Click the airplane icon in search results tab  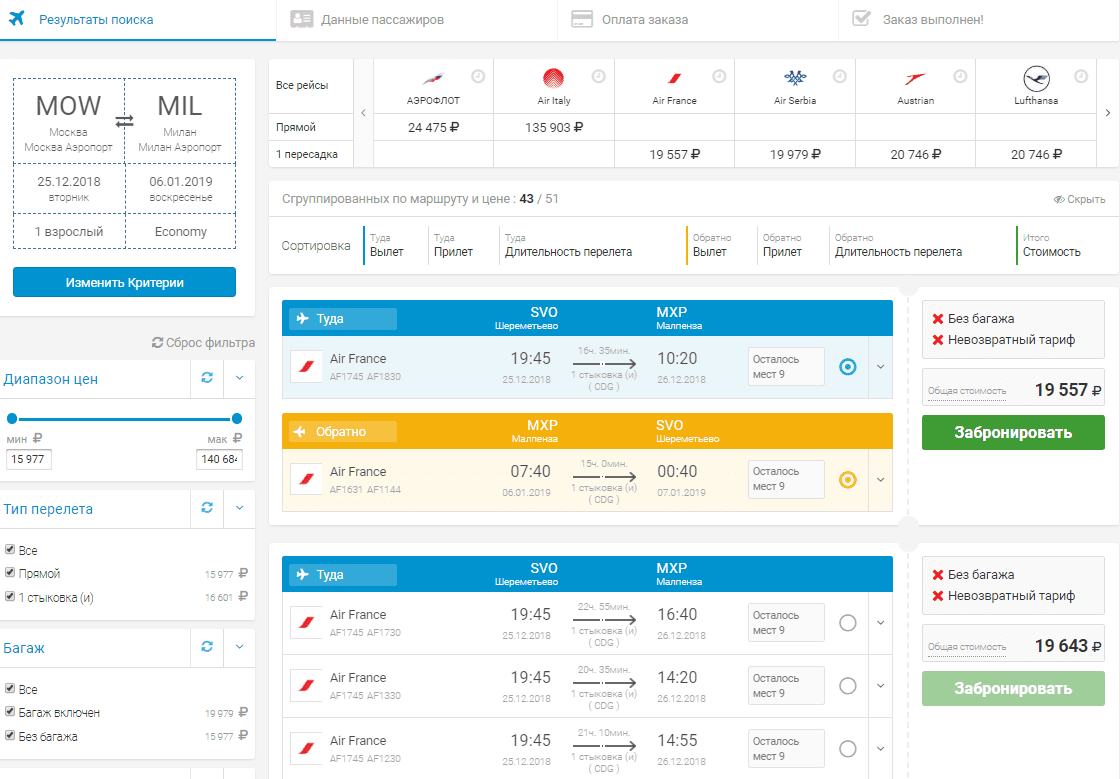(x=16, y=18)
